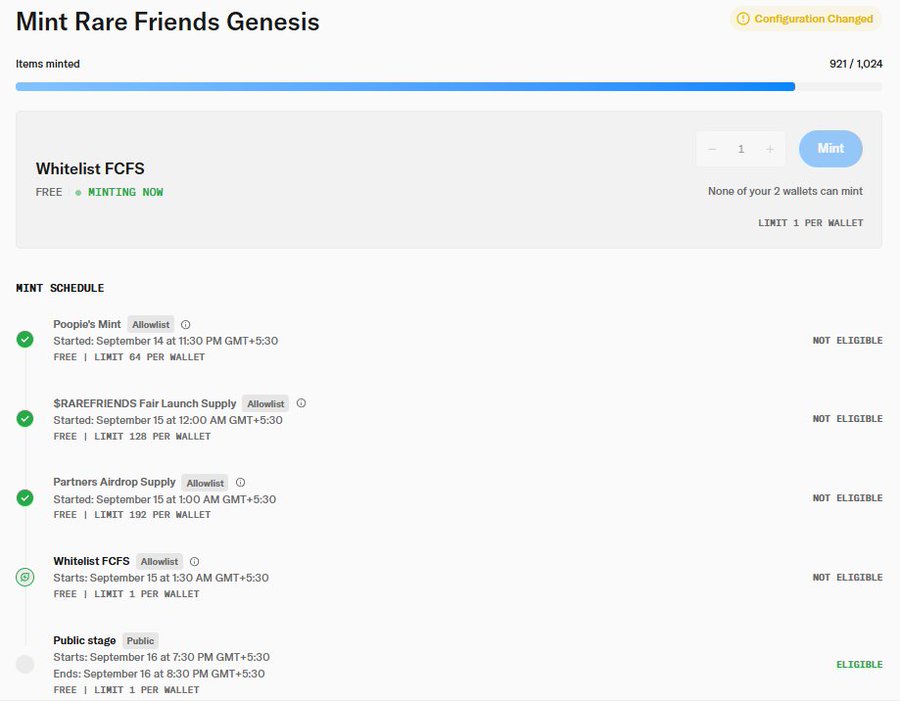Click 'Ends: September 16 at 8:30 PM GMT+5:30'

159,674
